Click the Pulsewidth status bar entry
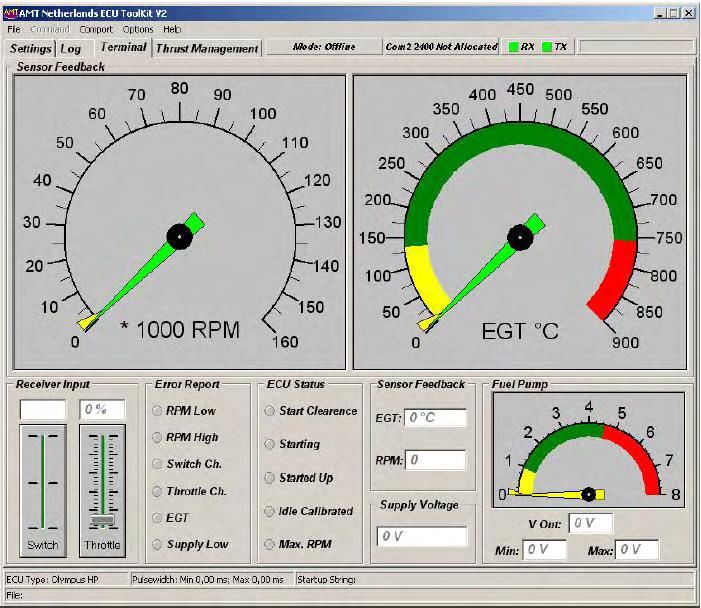701x608 pixels. coord(208,580)
